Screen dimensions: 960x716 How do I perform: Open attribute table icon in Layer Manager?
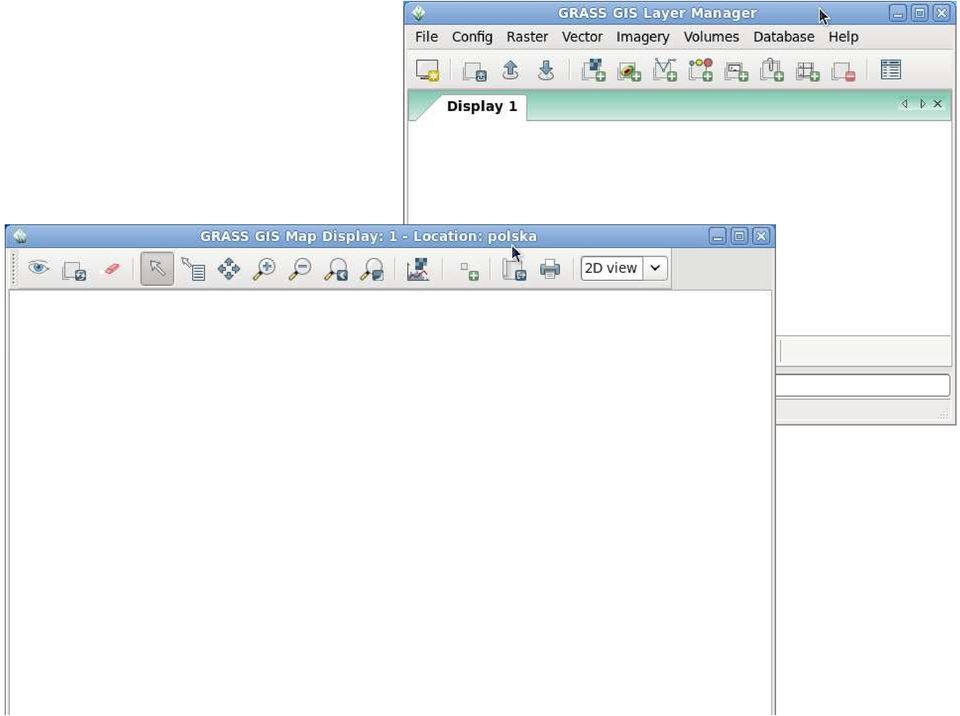click(x=891, y=69)
